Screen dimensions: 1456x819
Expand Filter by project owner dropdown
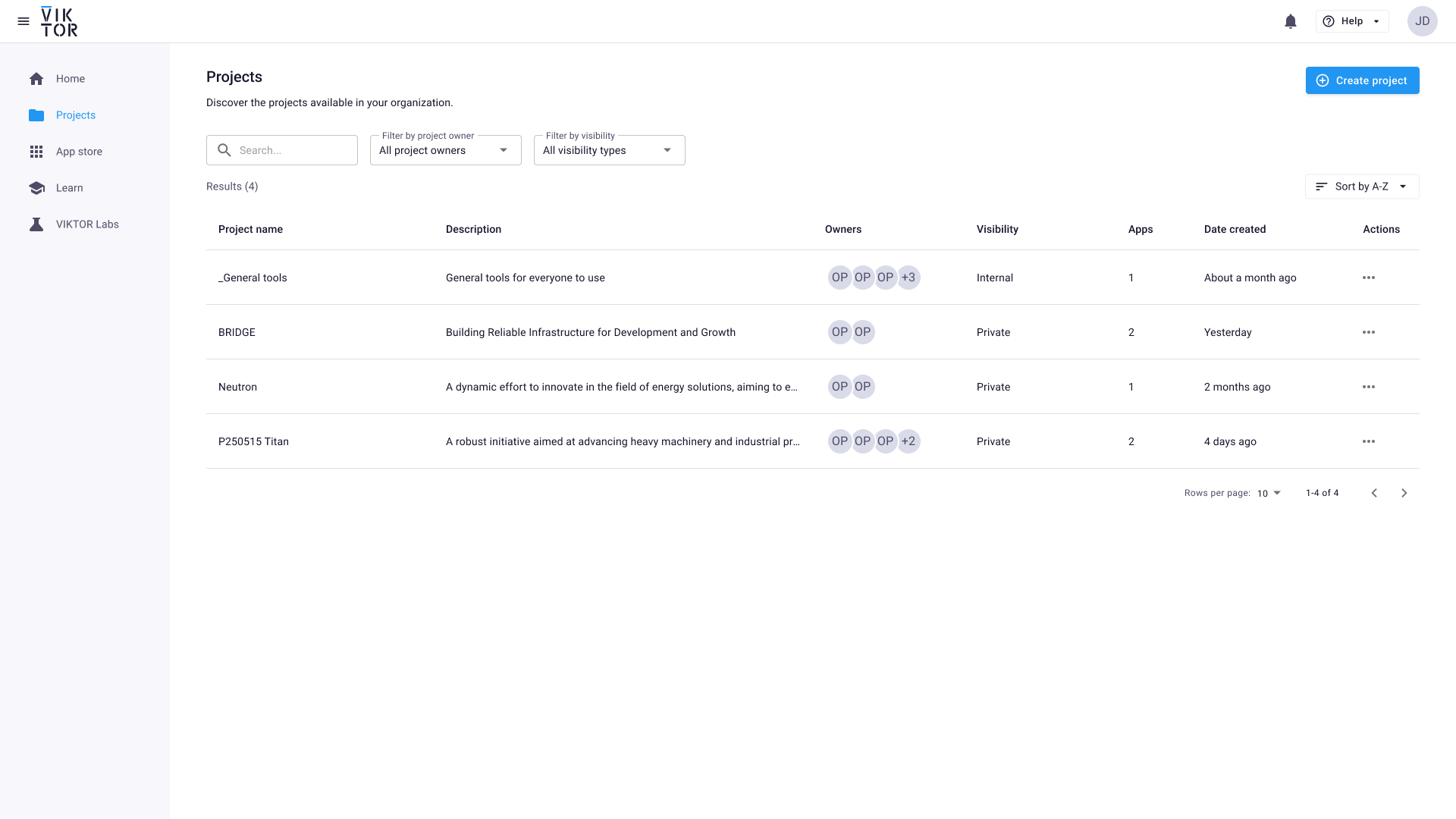445,150
